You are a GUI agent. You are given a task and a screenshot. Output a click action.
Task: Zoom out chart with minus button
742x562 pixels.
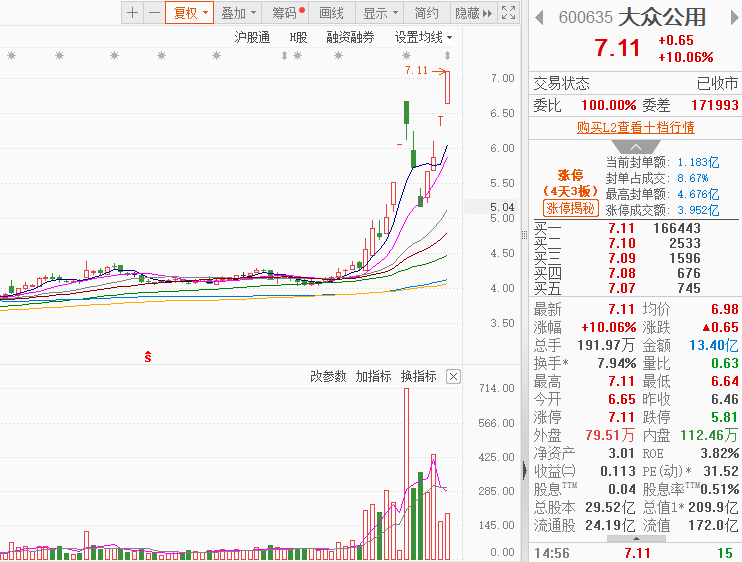point(154,13)
